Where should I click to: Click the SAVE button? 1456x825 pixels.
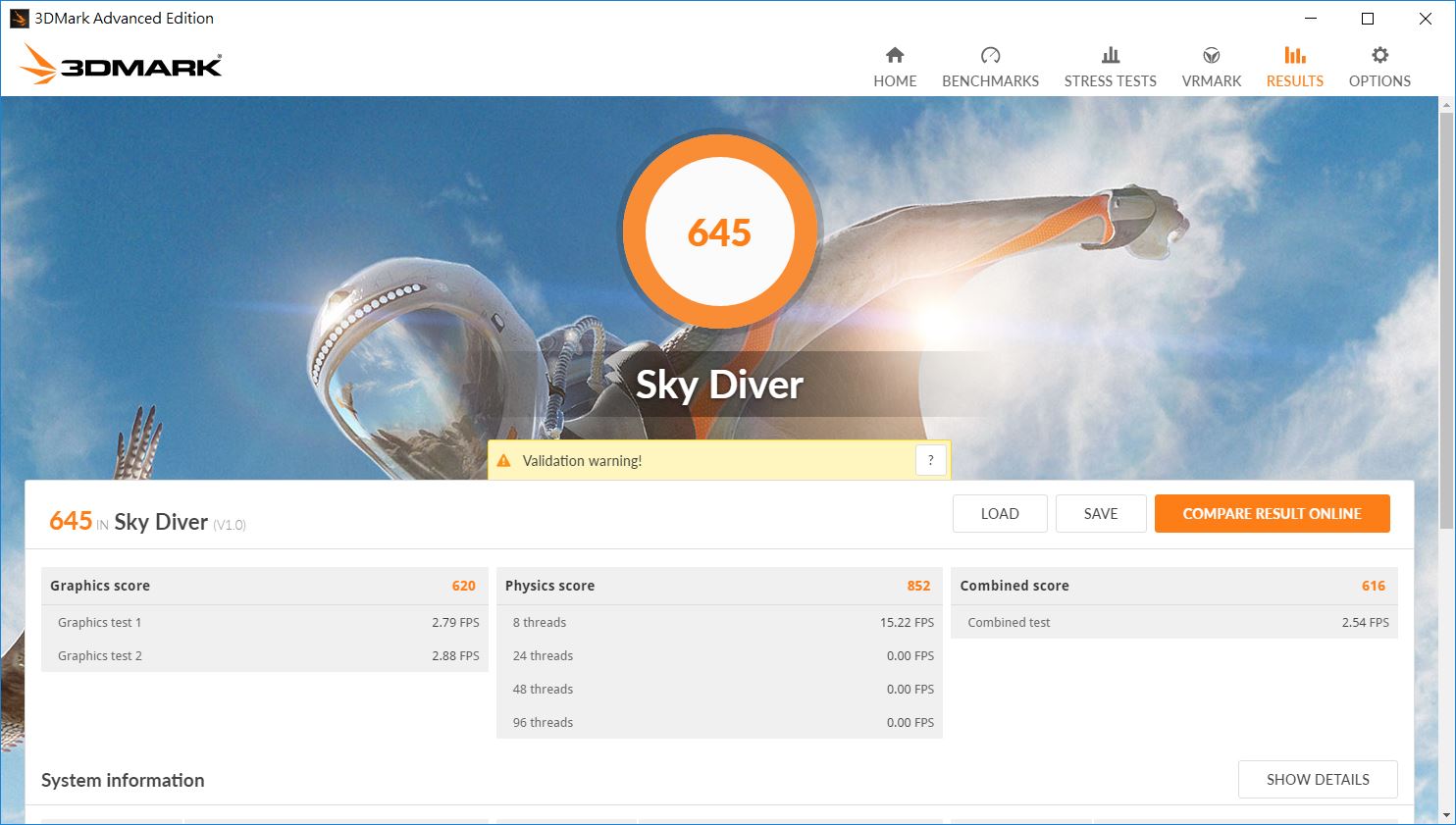(x=1101, y=514)
